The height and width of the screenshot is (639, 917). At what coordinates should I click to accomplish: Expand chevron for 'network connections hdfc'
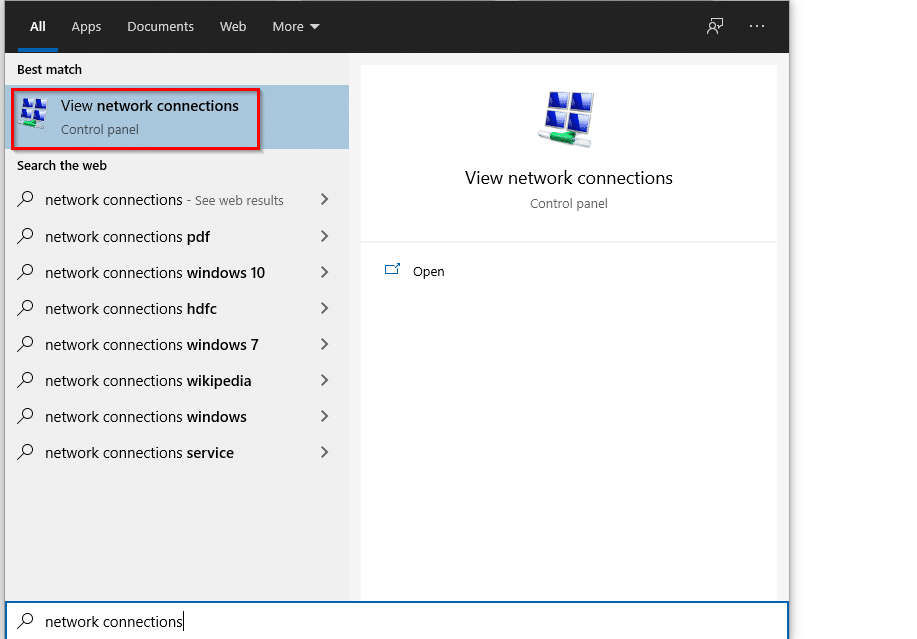pos(325,308)
